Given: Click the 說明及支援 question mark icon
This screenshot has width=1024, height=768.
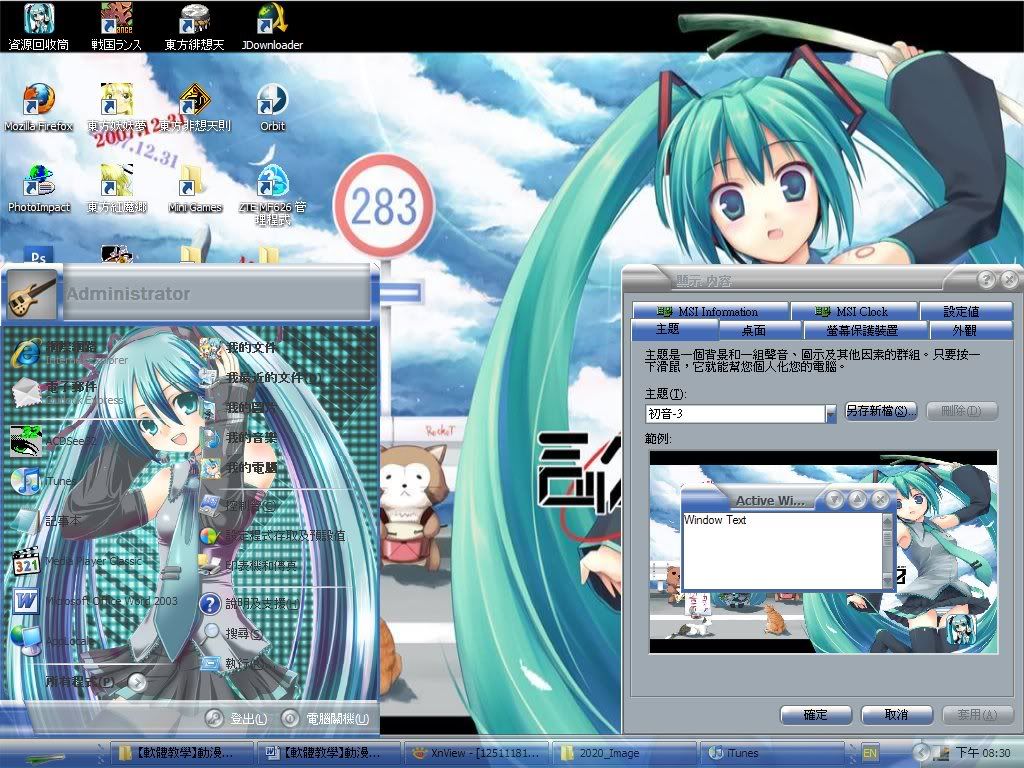Looking at the screenshot, I should pos(210,604).
